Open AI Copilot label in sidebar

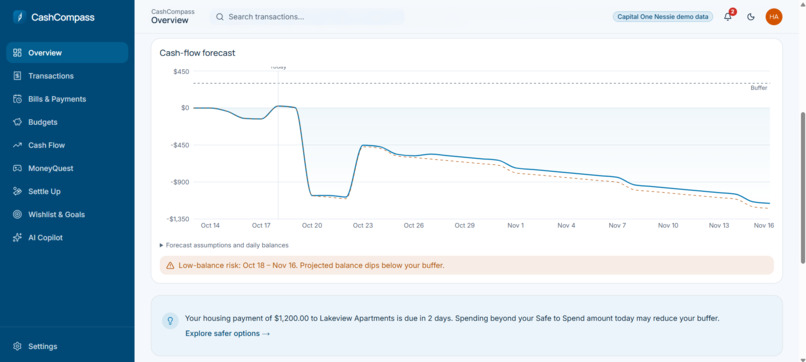coord(45,238)
